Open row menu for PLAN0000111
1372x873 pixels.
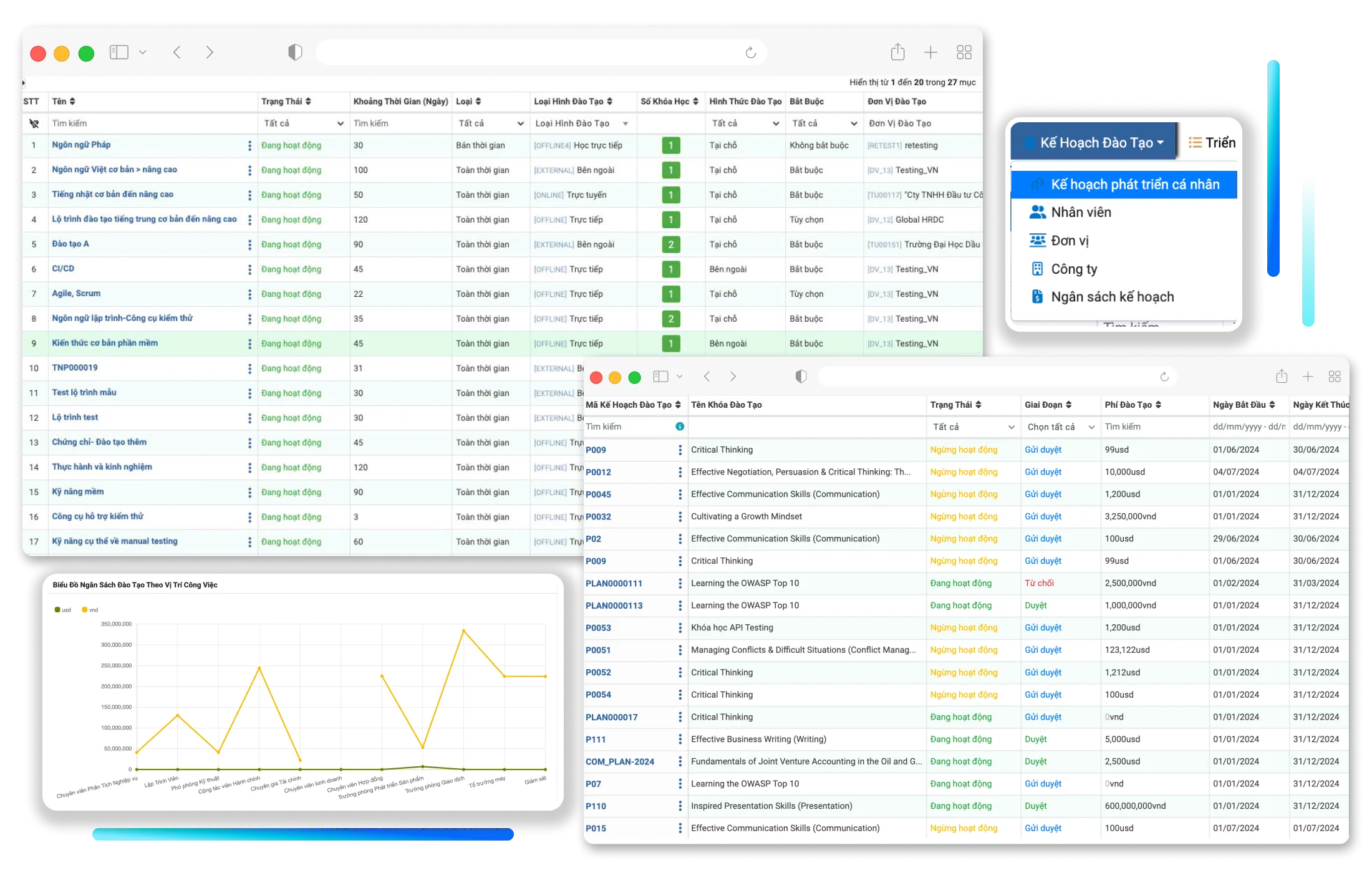pos(680,583)
